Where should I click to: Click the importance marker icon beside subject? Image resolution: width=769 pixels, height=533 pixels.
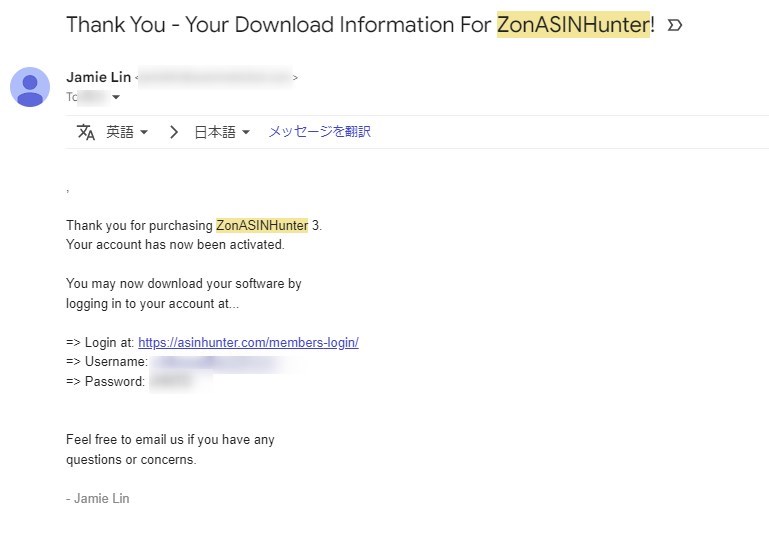click(675, 25)
